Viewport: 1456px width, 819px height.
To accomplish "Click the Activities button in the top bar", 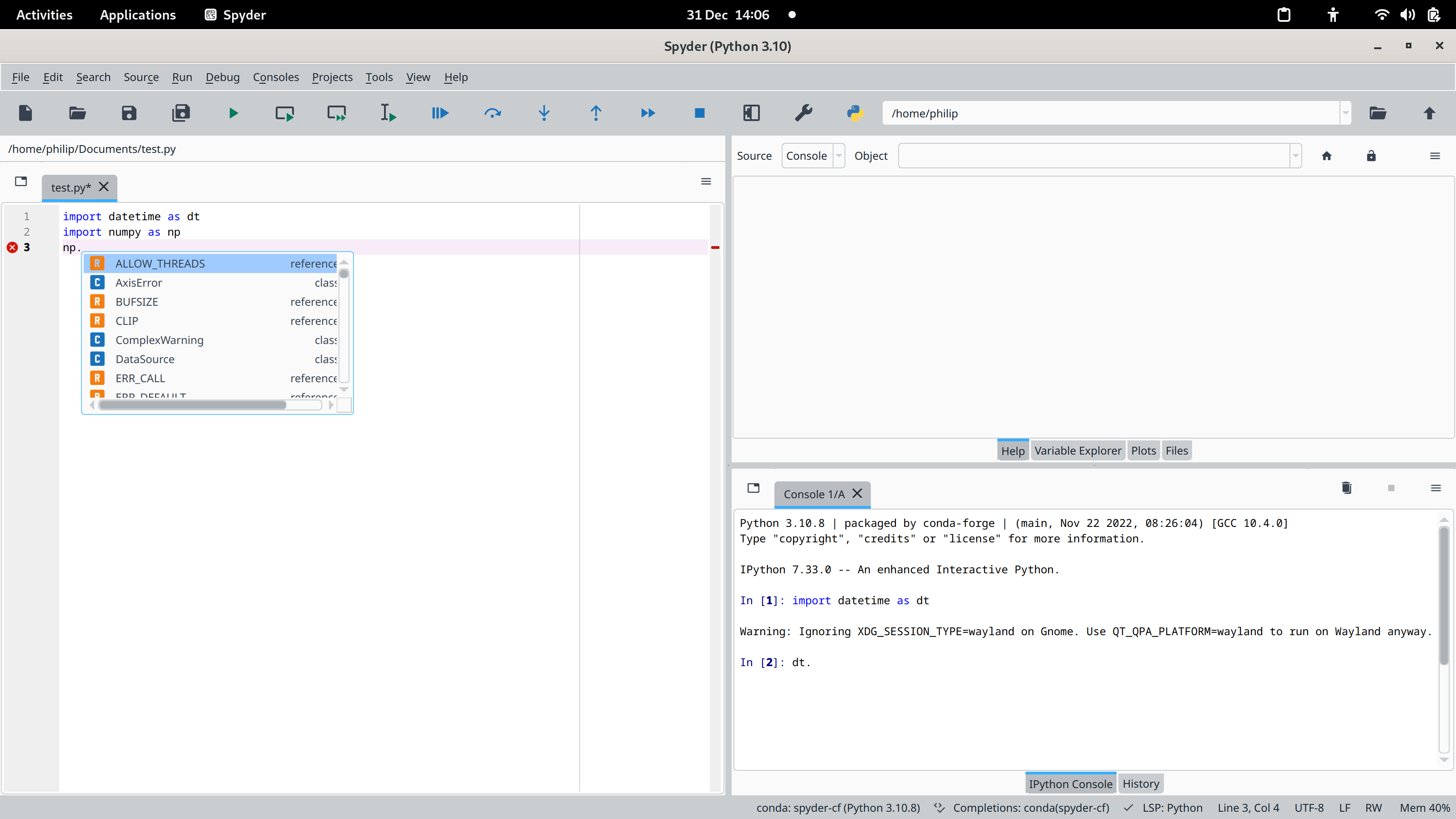I will (44, 15).
